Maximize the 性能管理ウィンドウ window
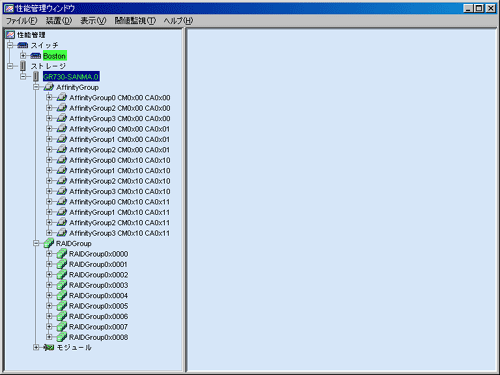This screenshot has height=375, width=500. tap(479, 8)
